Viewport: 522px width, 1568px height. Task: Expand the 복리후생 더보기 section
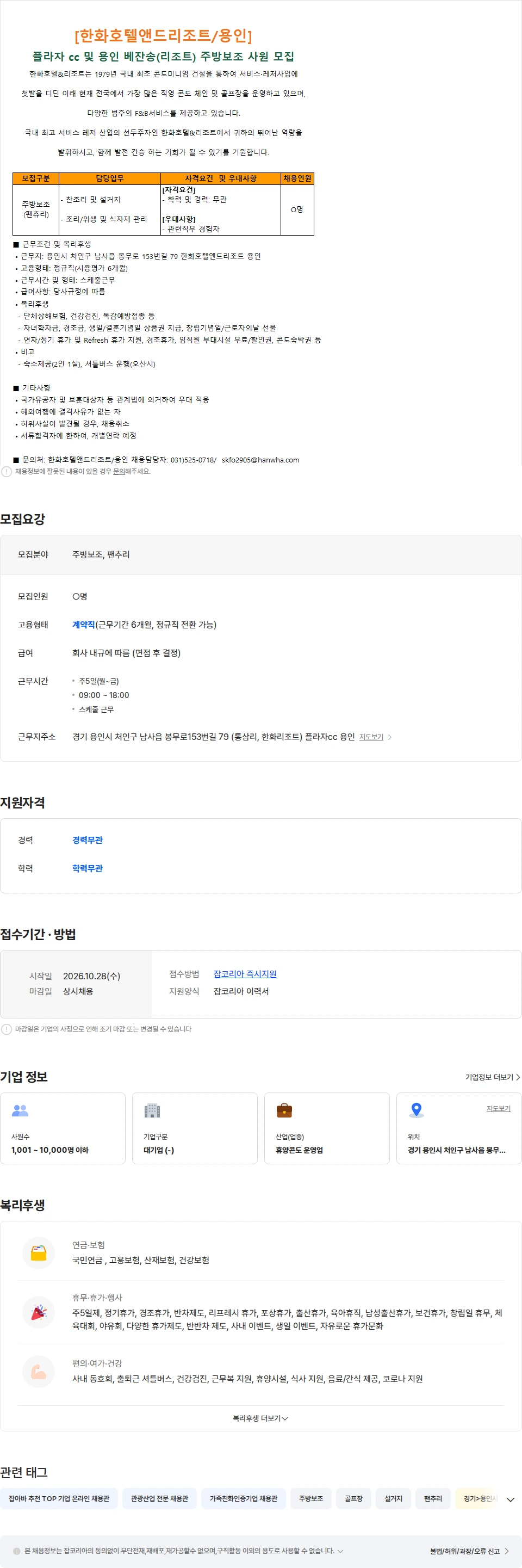click(260, 1418)
